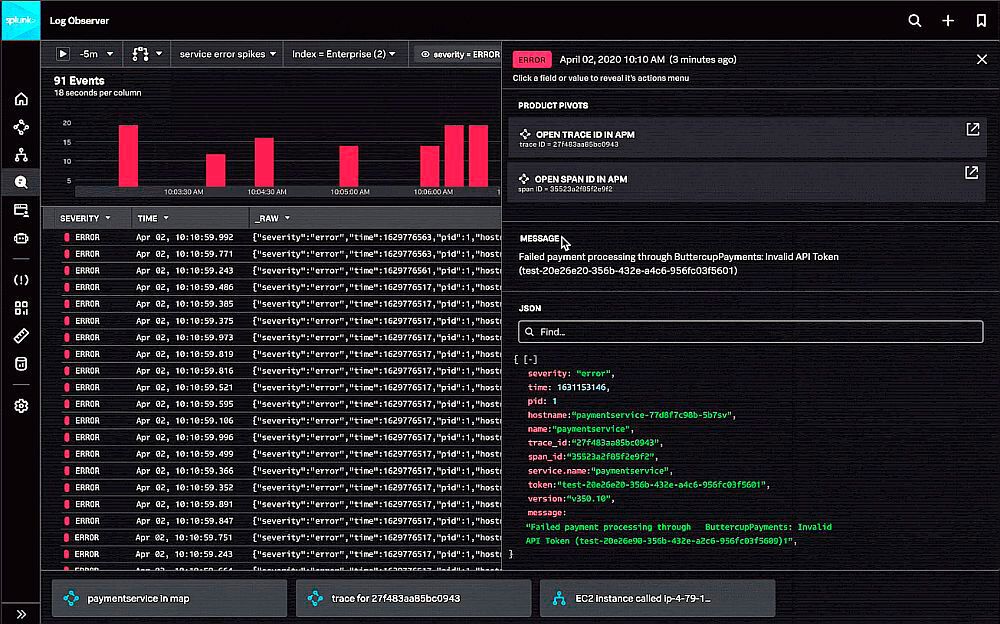The width and height of the screenshot is (1000, 624).
Task: Start live log streaming with the play button
Action: click(x=63, y=55)
